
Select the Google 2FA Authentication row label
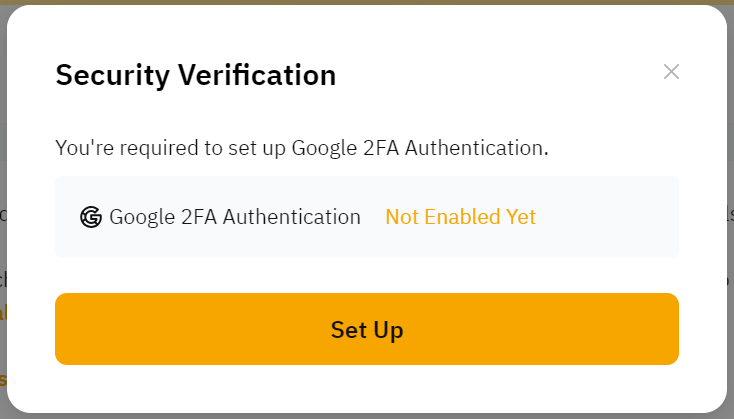pos(235,217)
